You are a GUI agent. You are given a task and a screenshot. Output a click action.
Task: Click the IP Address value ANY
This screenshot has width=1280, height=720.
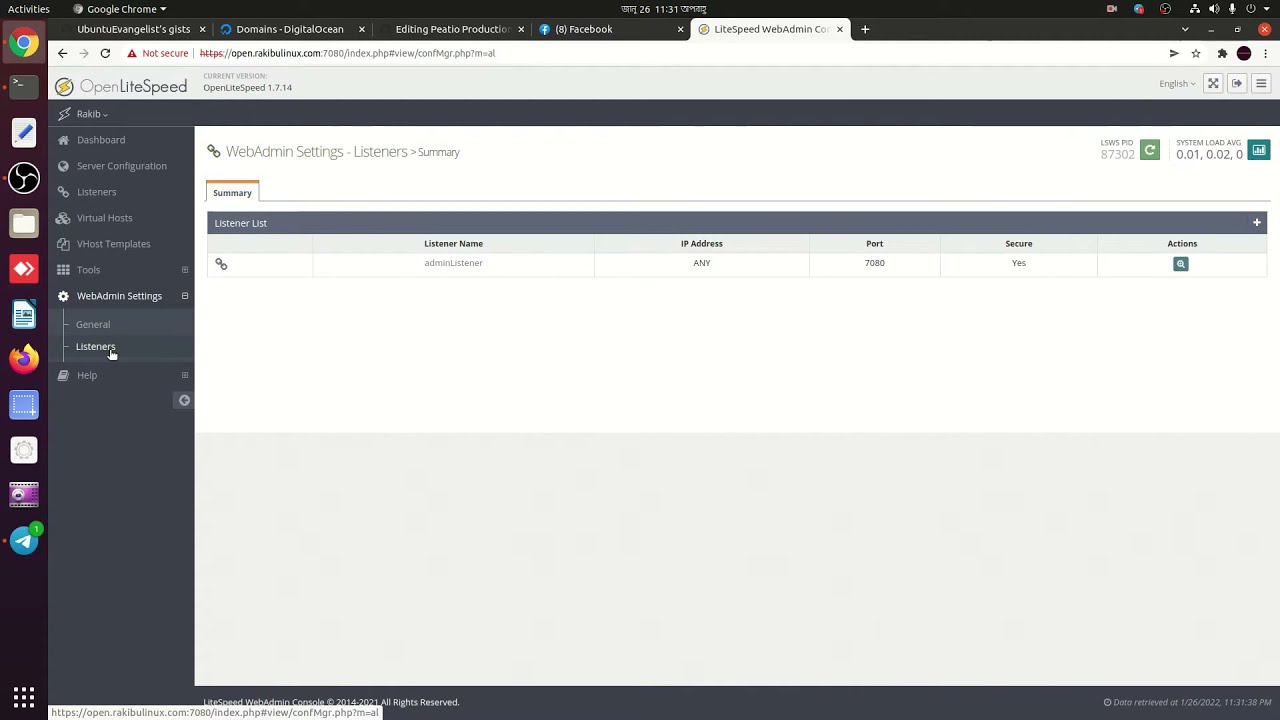pos(702,263)
